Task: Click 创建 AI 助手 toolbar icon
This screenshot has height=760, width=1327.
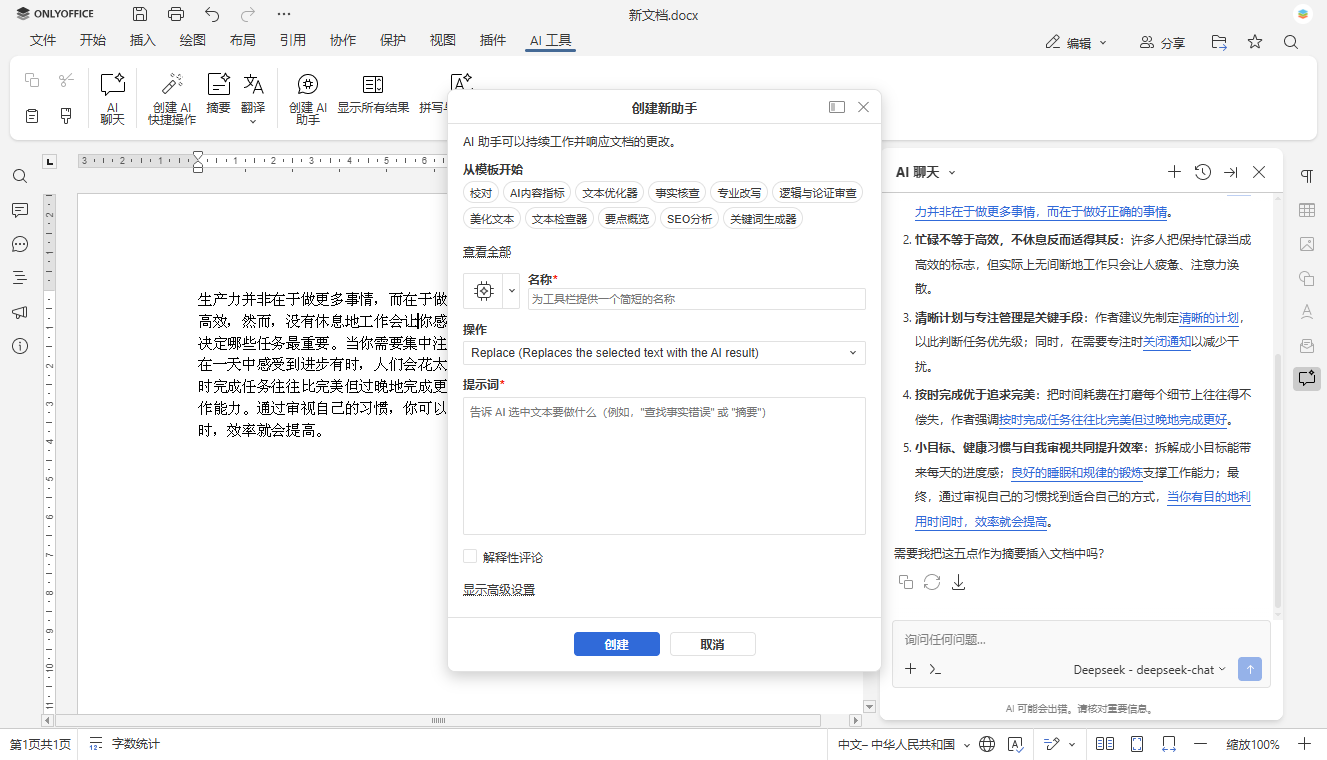Action: [308, 84]
